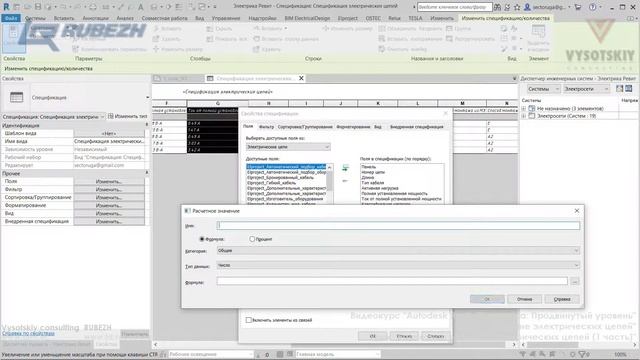The height and width of the screenshot is (360, 640).
Task: Click the Справка по свойствам link
Action: 28,333
